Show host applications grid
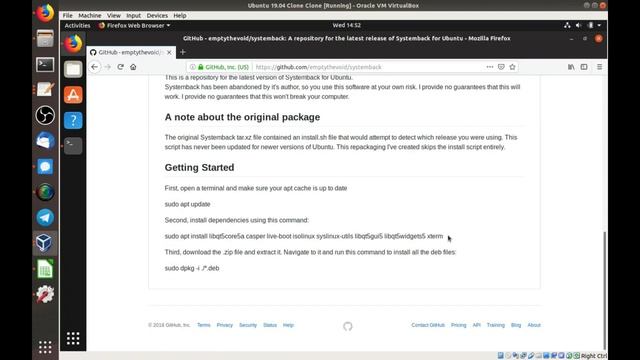 coord(45,347)
